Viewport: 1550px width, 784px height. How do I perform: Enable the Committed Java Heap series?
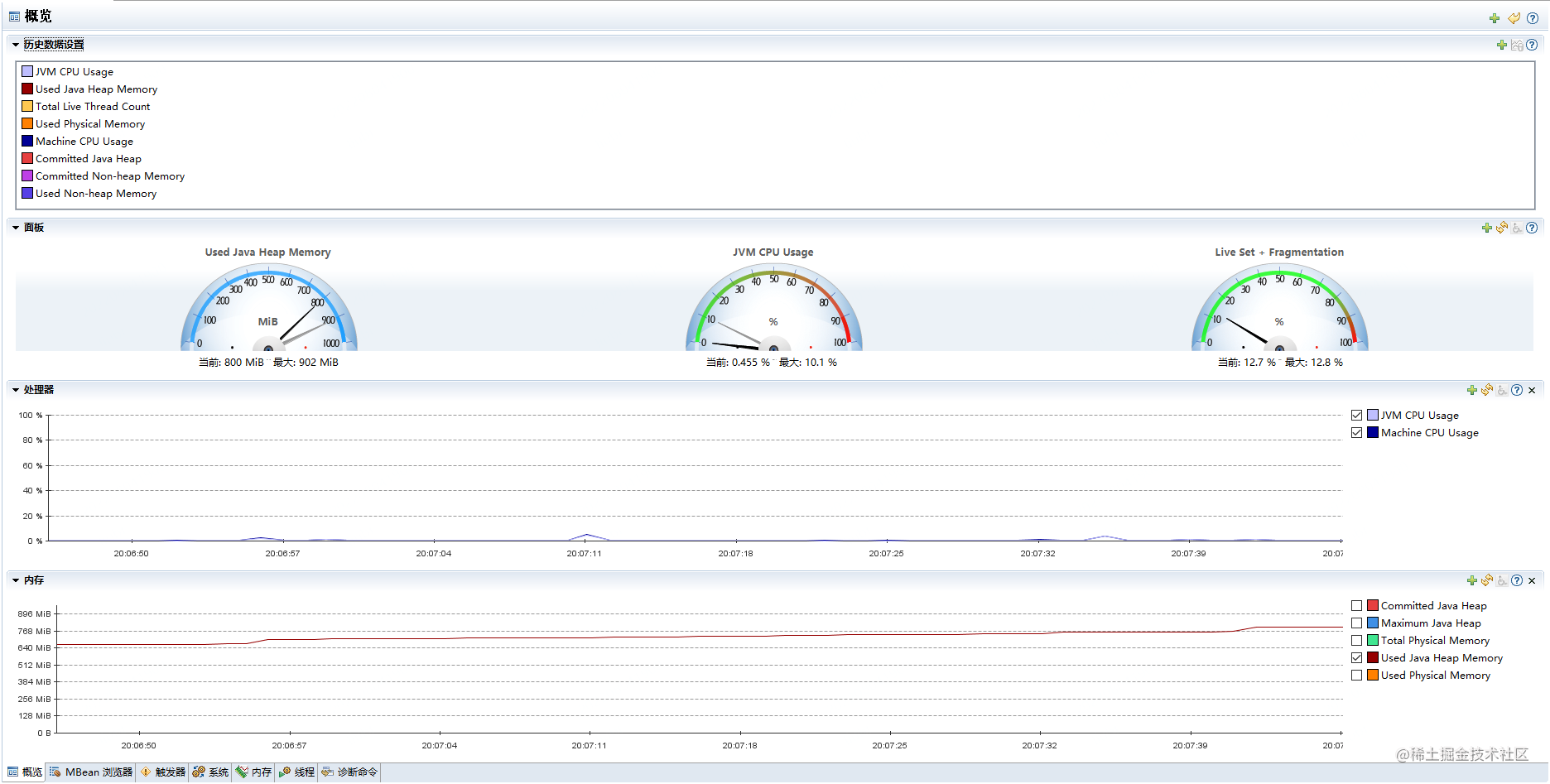1356,606
